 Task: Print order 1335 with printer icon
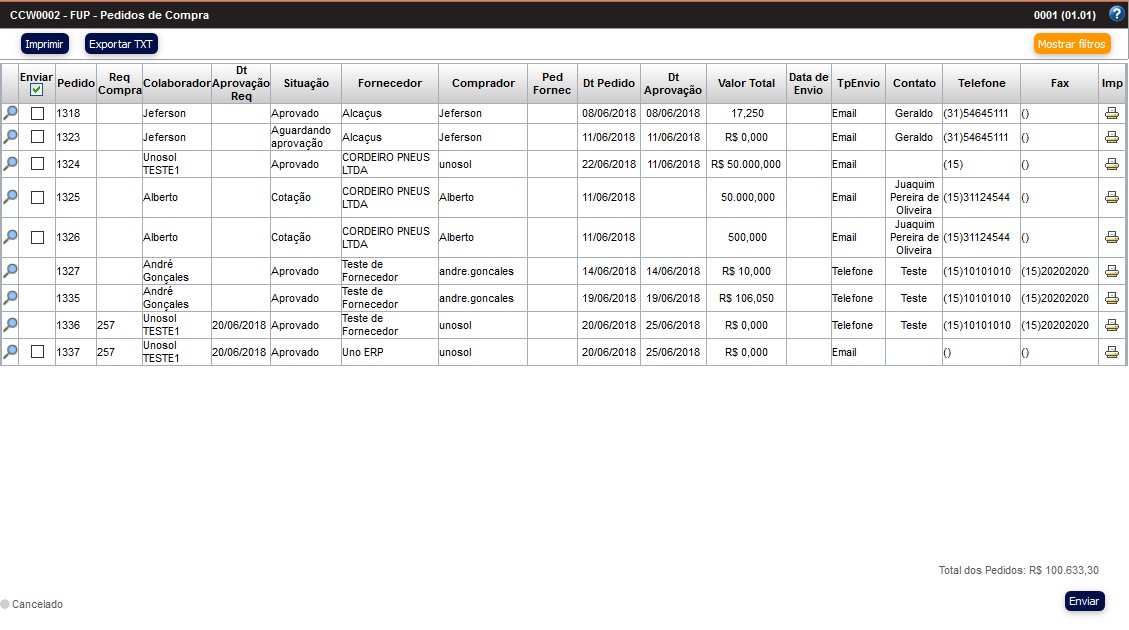(x=1111, y=298)
